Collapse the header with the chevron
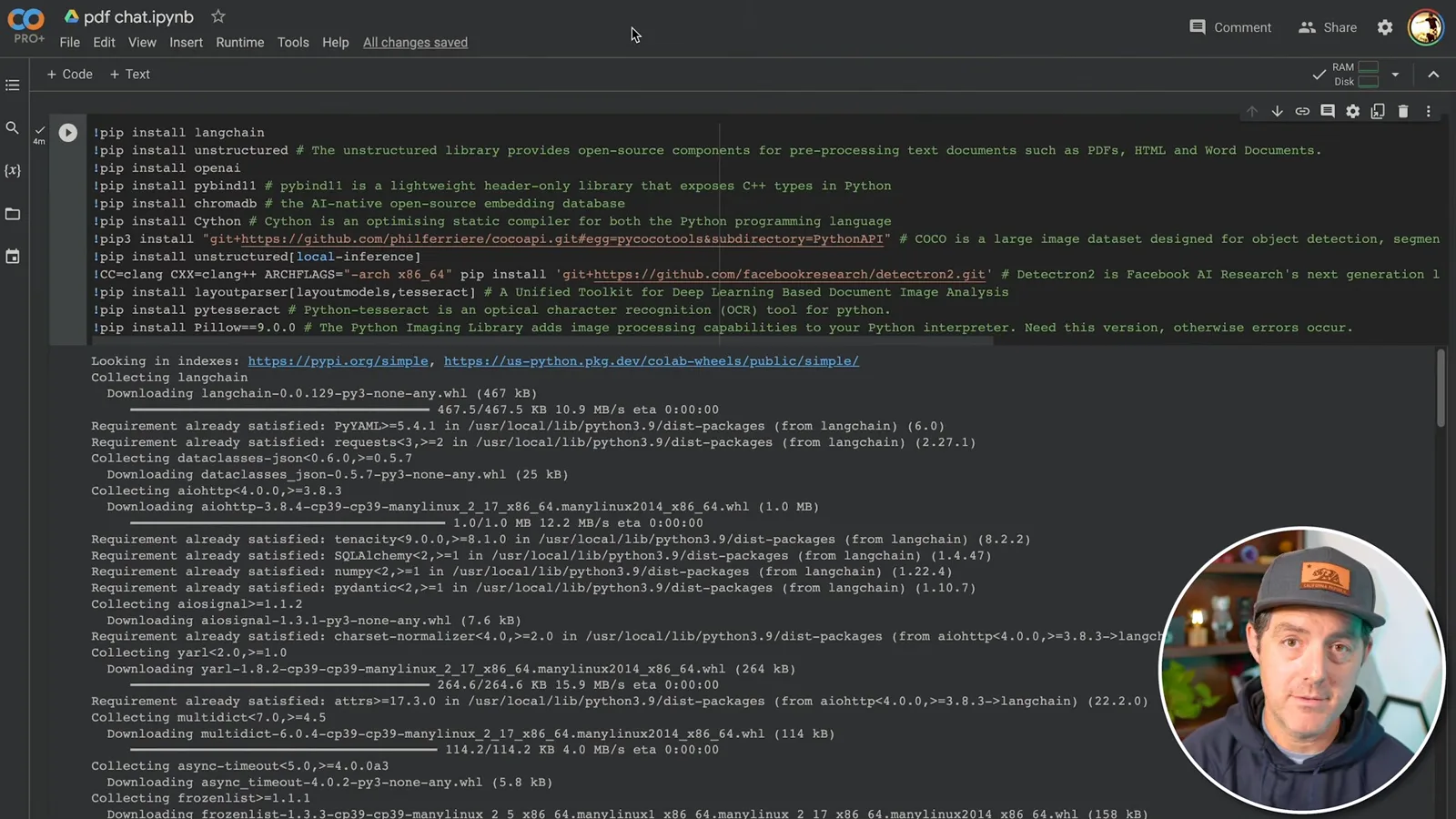1456x819 pixels. [1433, 75]
